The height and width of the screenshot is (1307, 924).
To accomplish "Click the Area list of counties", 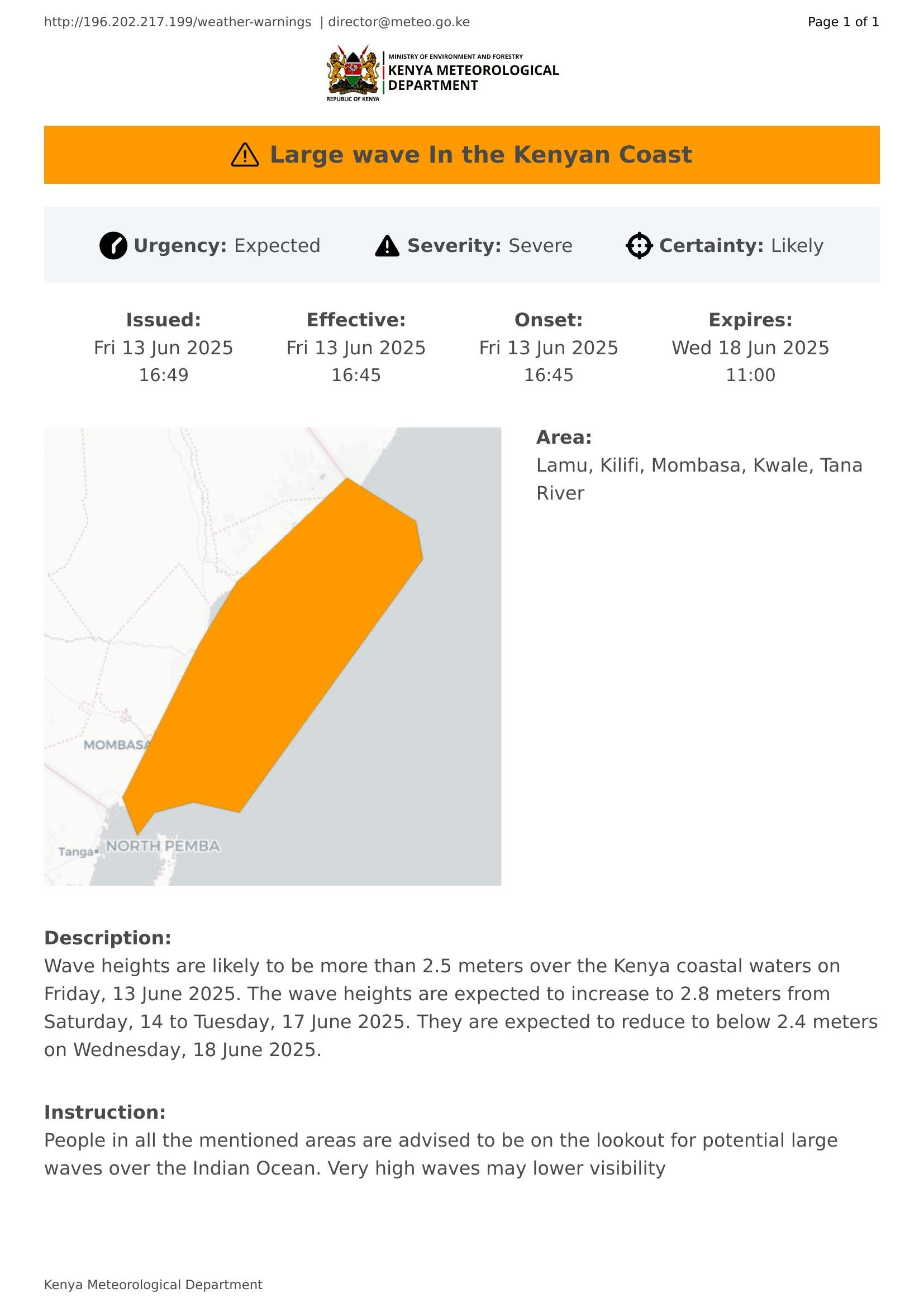I will tap(699, 479).
